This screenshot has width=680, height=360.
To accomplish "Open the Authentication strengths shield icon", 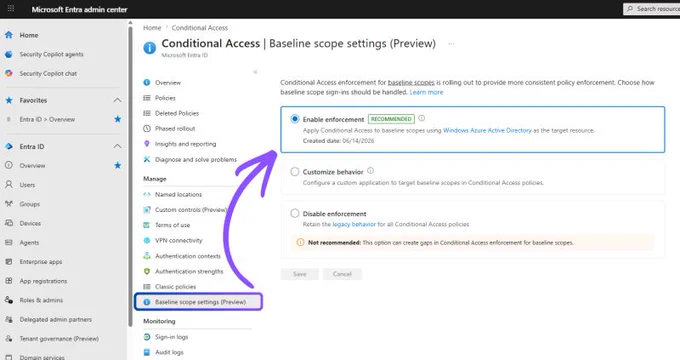I will coord(147,271).
